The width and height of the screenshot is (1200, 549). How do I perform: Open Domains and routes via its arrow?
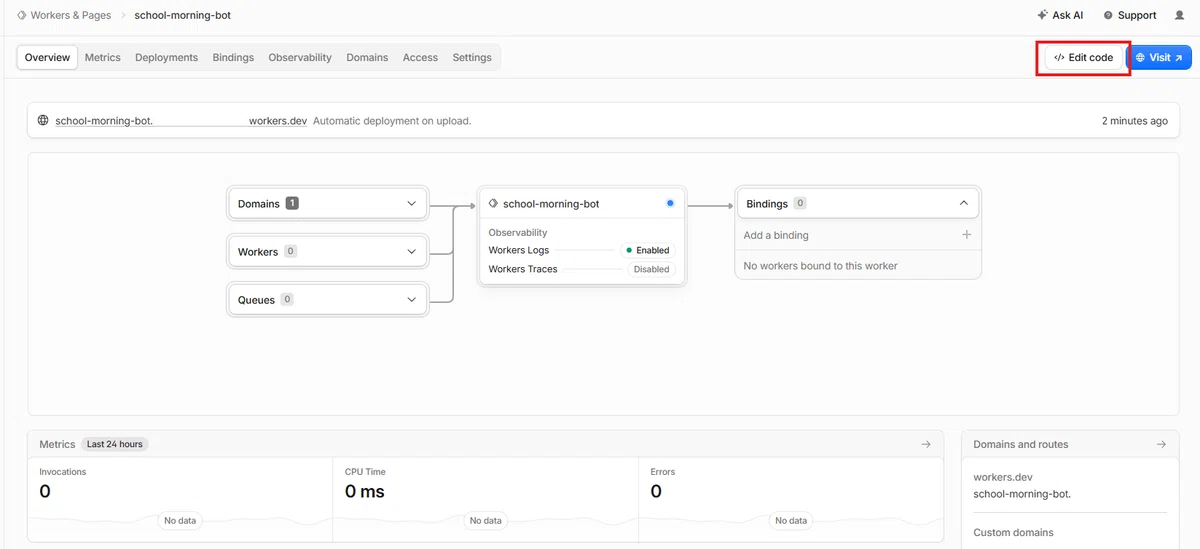(1161, 444)
